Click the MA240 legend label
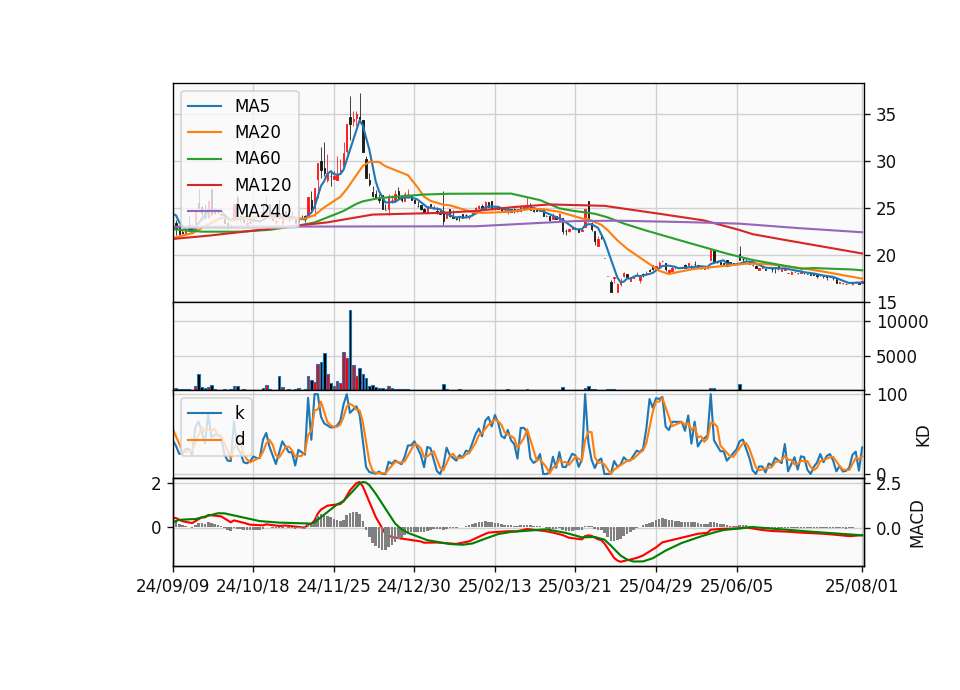960x690 pixels. (263, 211)
